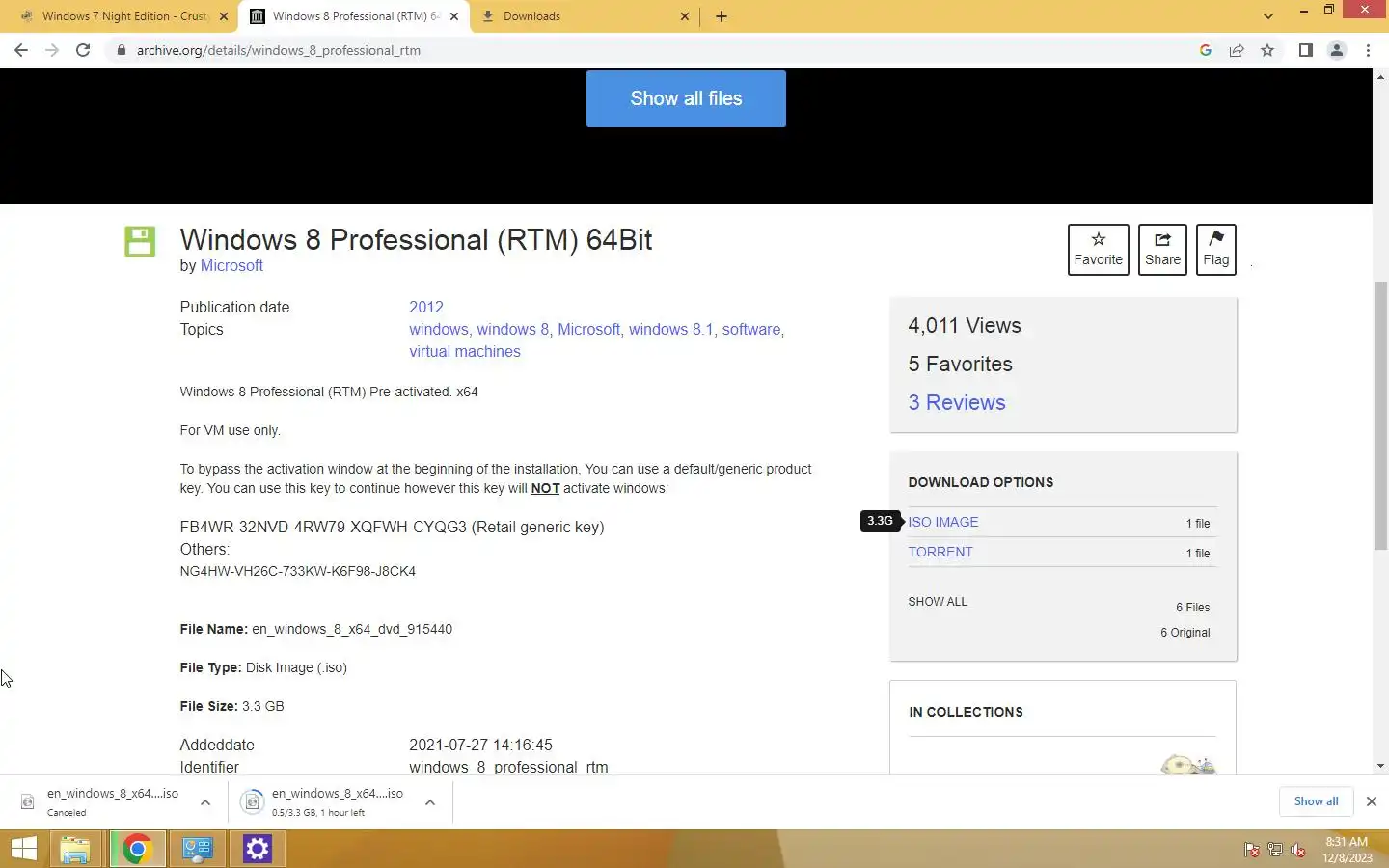Click the green floppy disk software icon
The image size is (1389, 868).
point(140,241)
